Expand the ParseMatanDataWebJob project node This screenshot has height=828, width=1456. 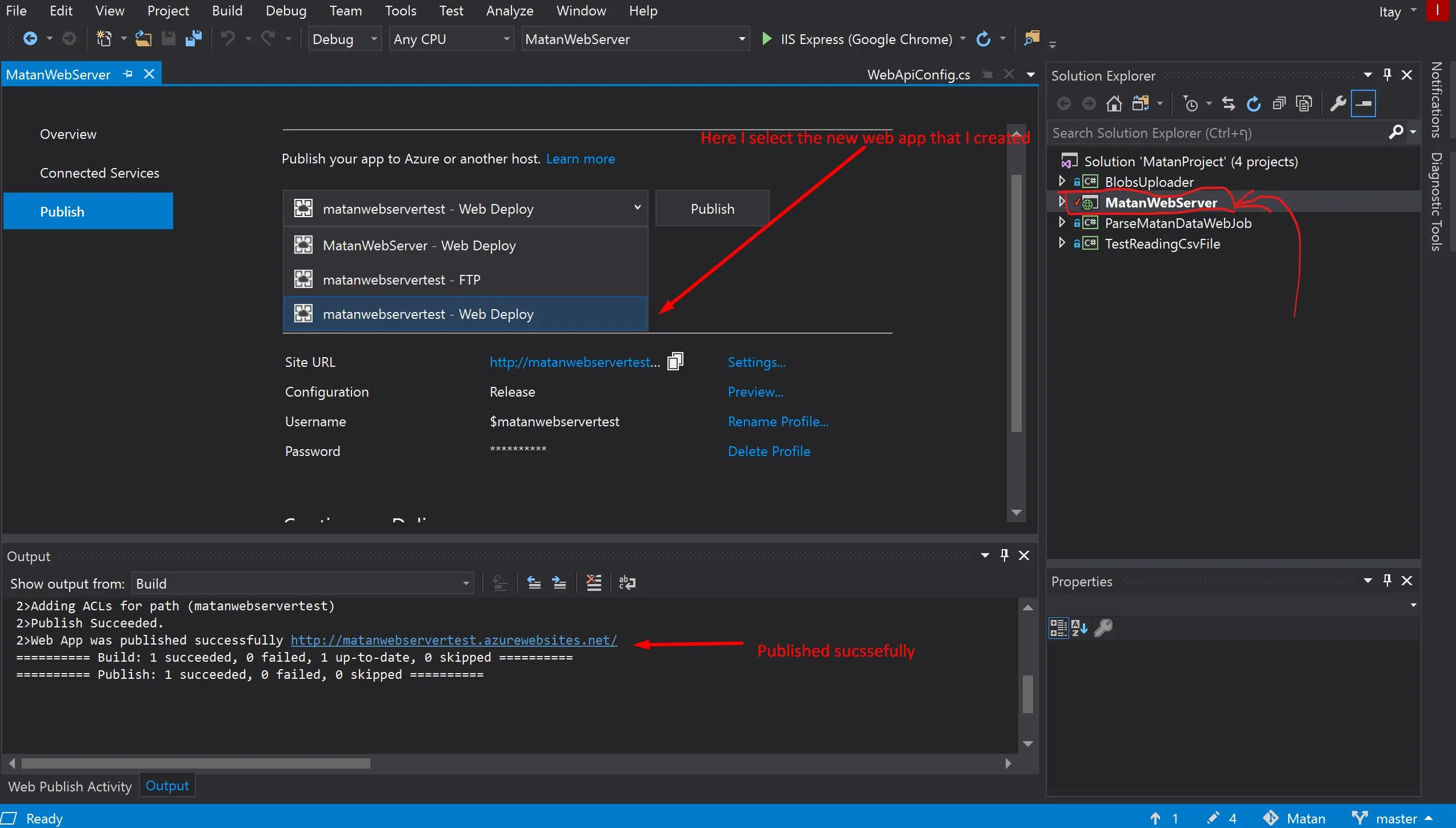point(1062,222)
